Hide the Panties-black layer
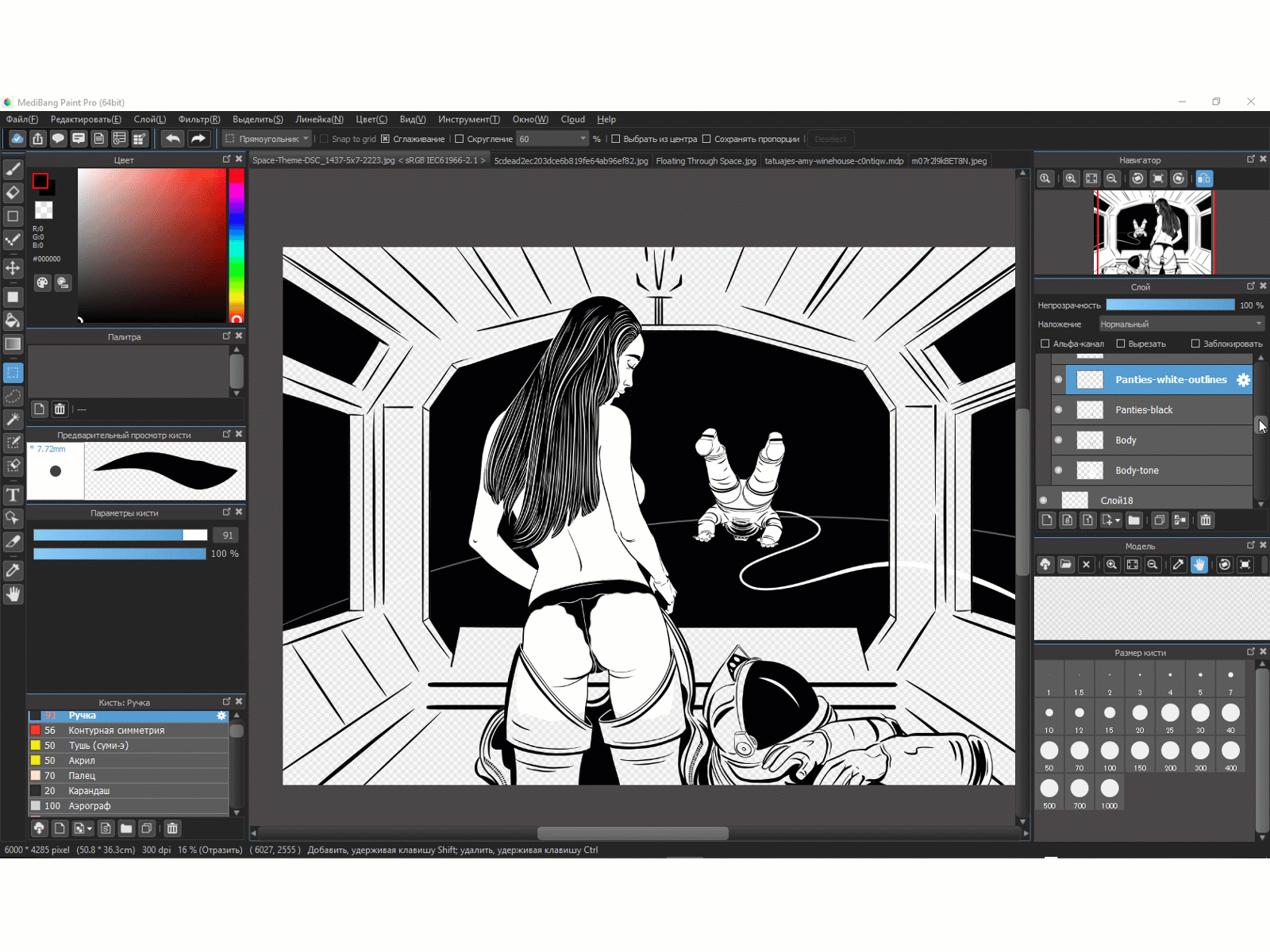 coord(1058,410)
